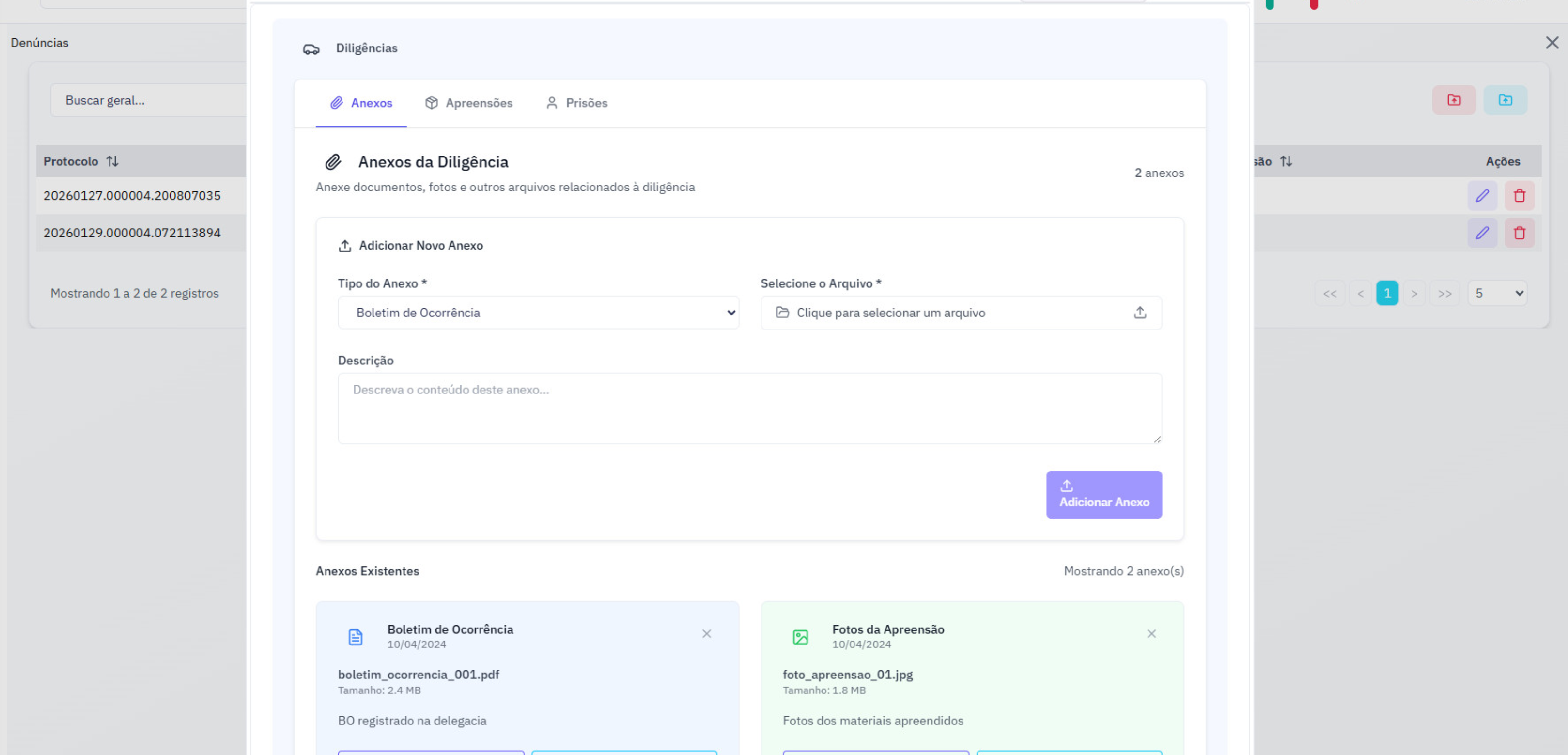The height and width of the screenshot is (755, 1568).
Task: Click the Adicionar Novo Anexo upload icon
Action: 344,246
